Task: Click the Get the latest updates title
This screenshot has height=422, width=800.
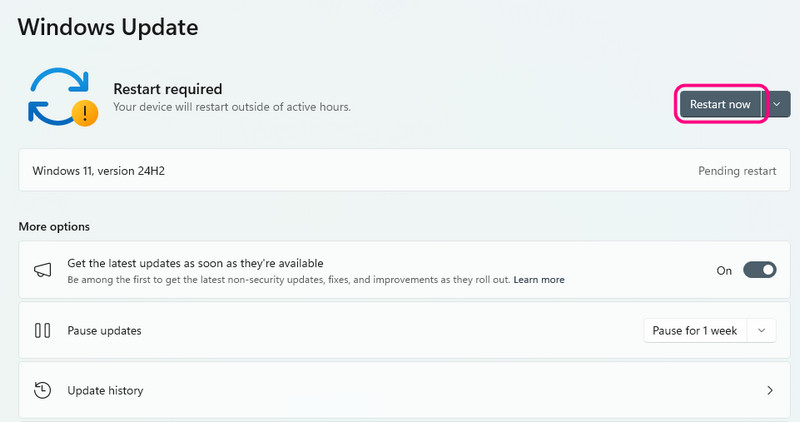Action: click(x=195, y=263)
